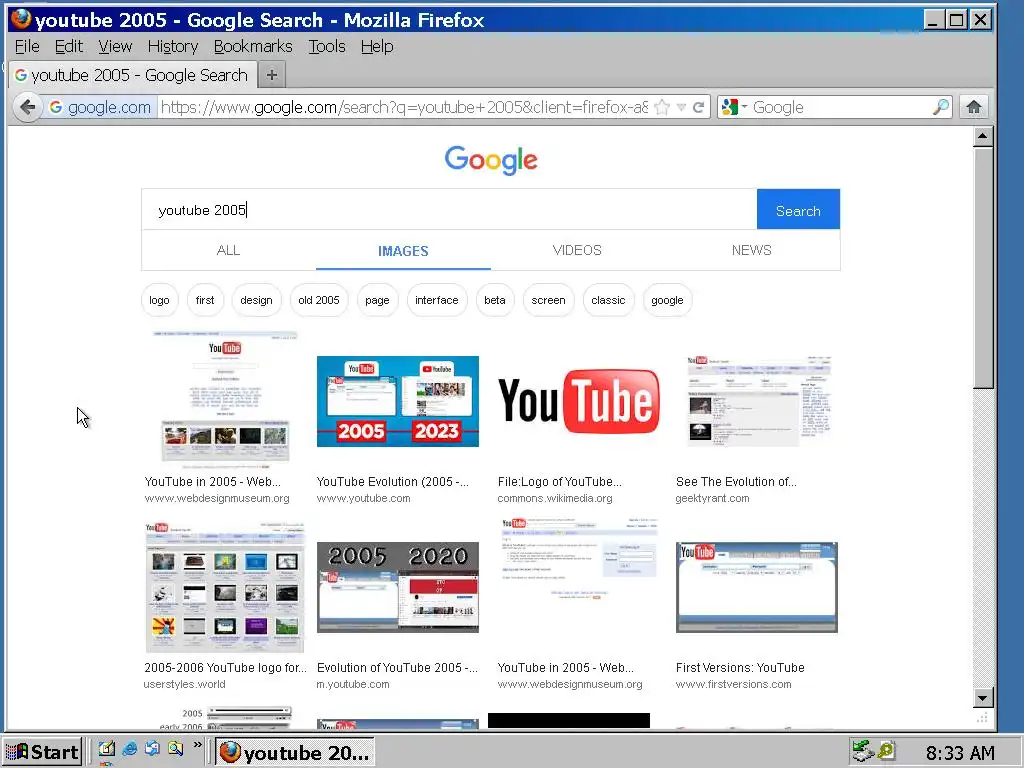Click the 'Evolution of YouTube 2005 -...' title link
The height and width of the screenshot is (768, 1024).
(397, 667)
